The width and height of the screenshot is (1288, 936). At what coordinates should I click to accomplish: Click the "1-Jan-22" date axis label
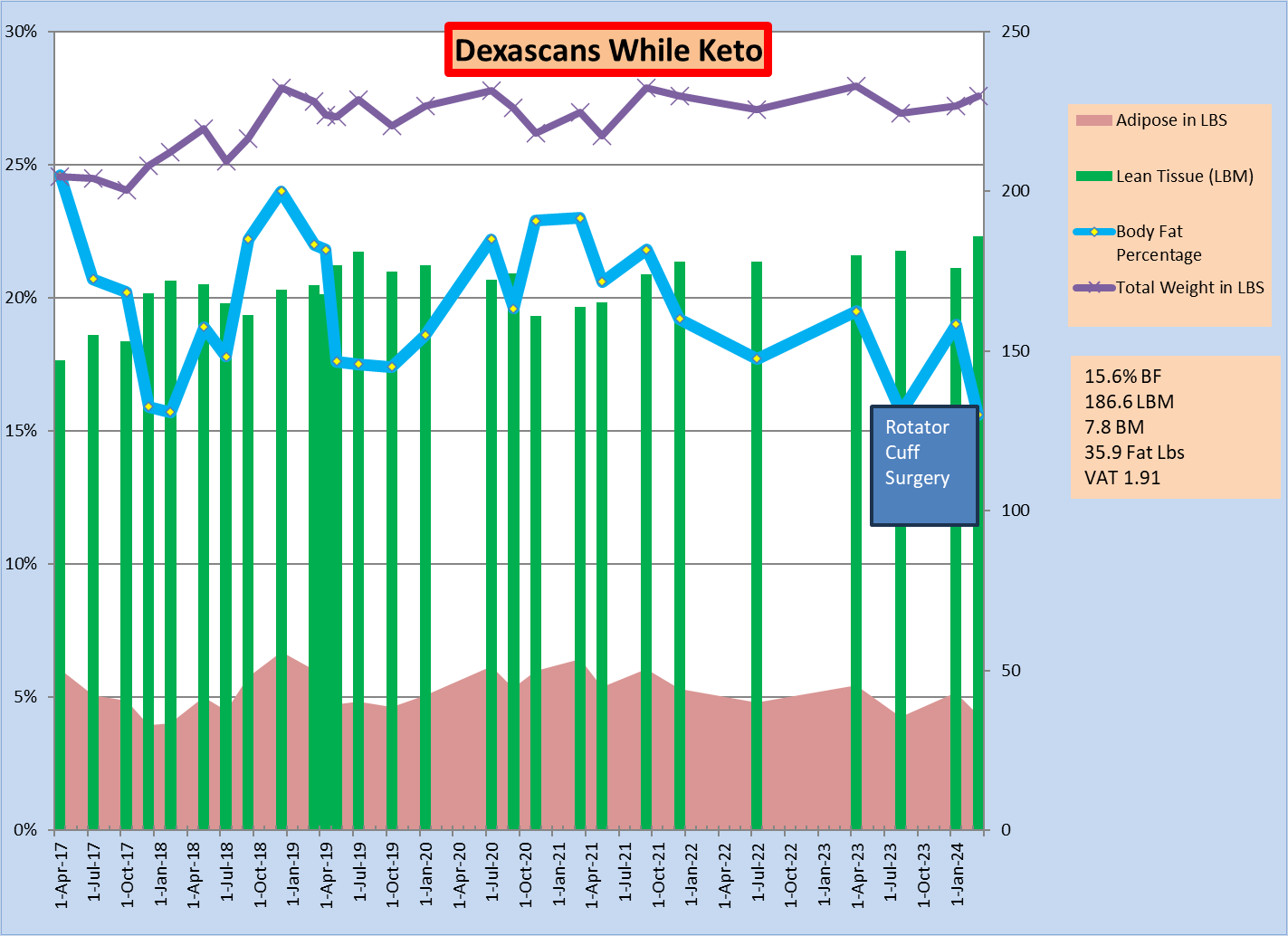coord(692,874)
